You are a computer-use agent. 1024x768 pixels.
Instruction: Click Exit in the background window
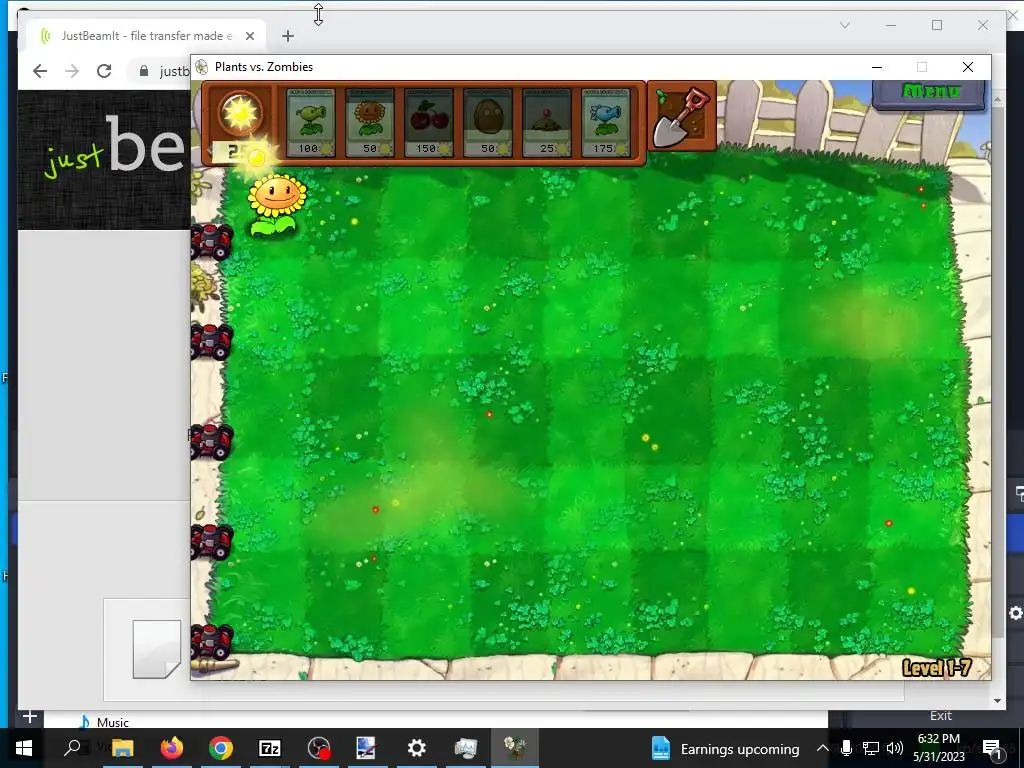point(940,716)
